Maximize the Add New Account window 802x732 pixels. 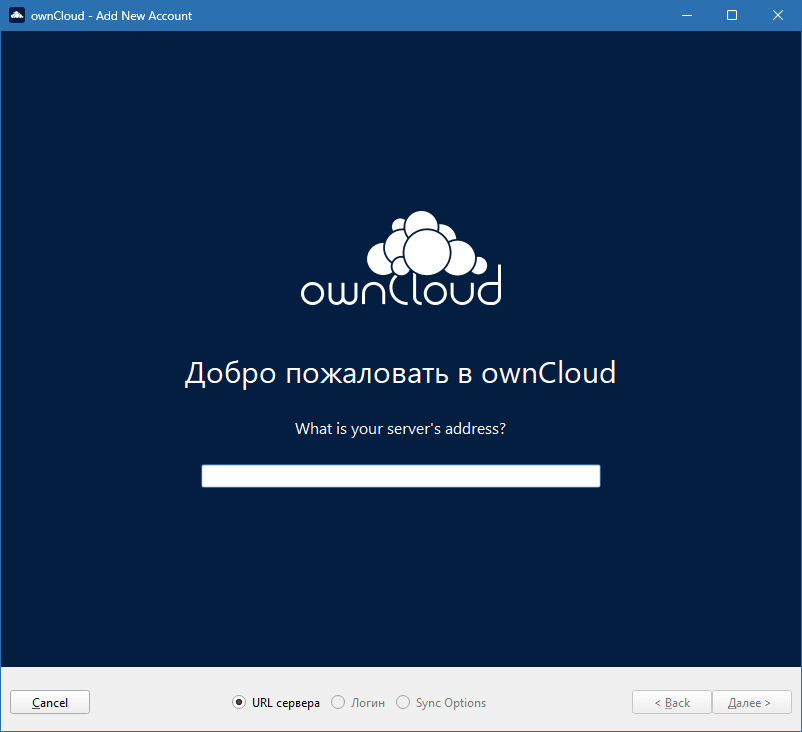731,15
